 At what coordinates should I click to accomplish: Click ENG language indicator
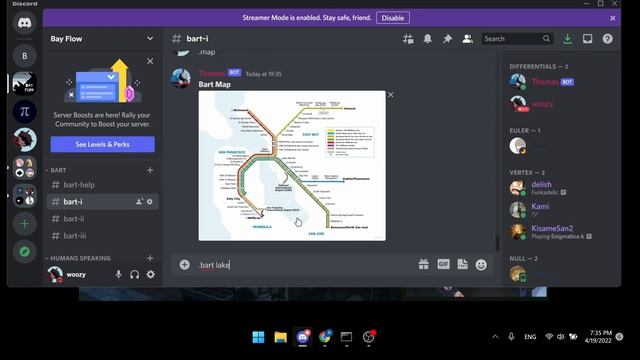[530, 337]
